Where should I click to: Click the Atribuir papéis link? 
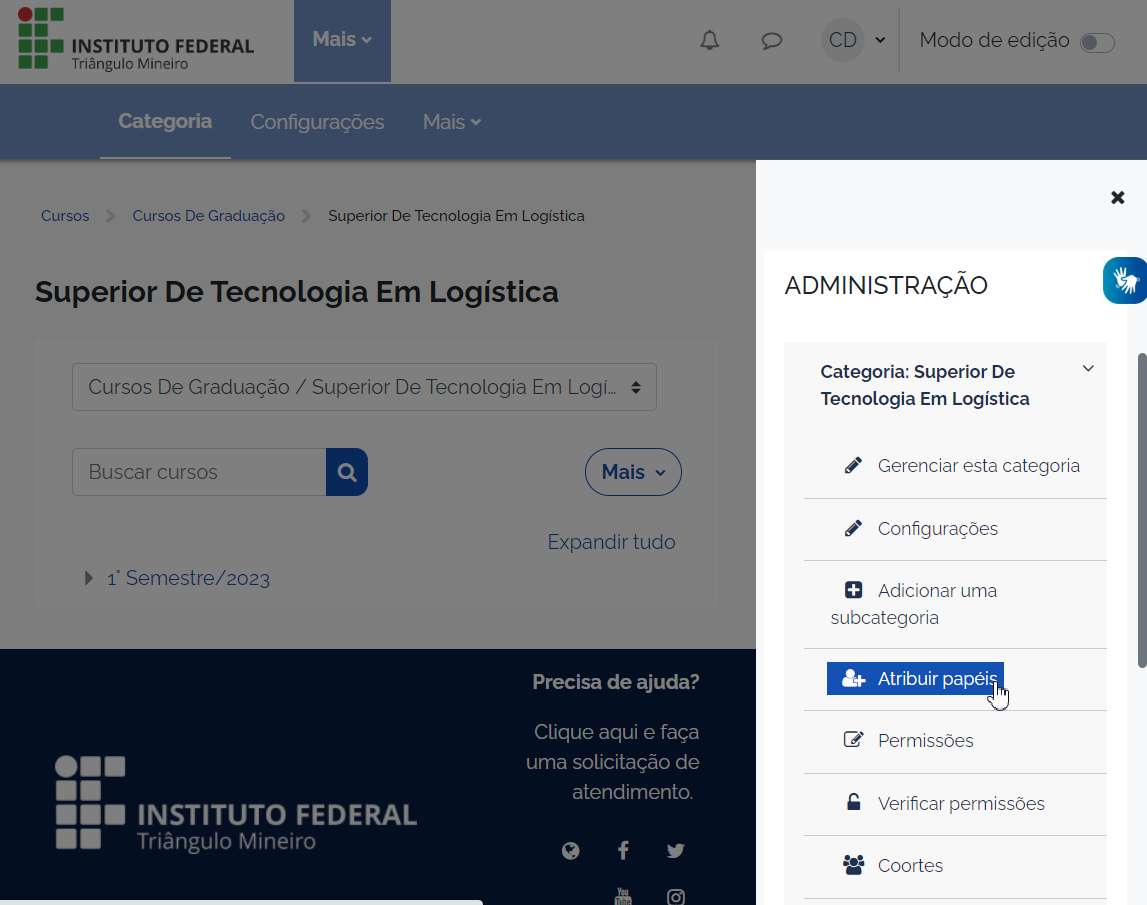(936, 679)
